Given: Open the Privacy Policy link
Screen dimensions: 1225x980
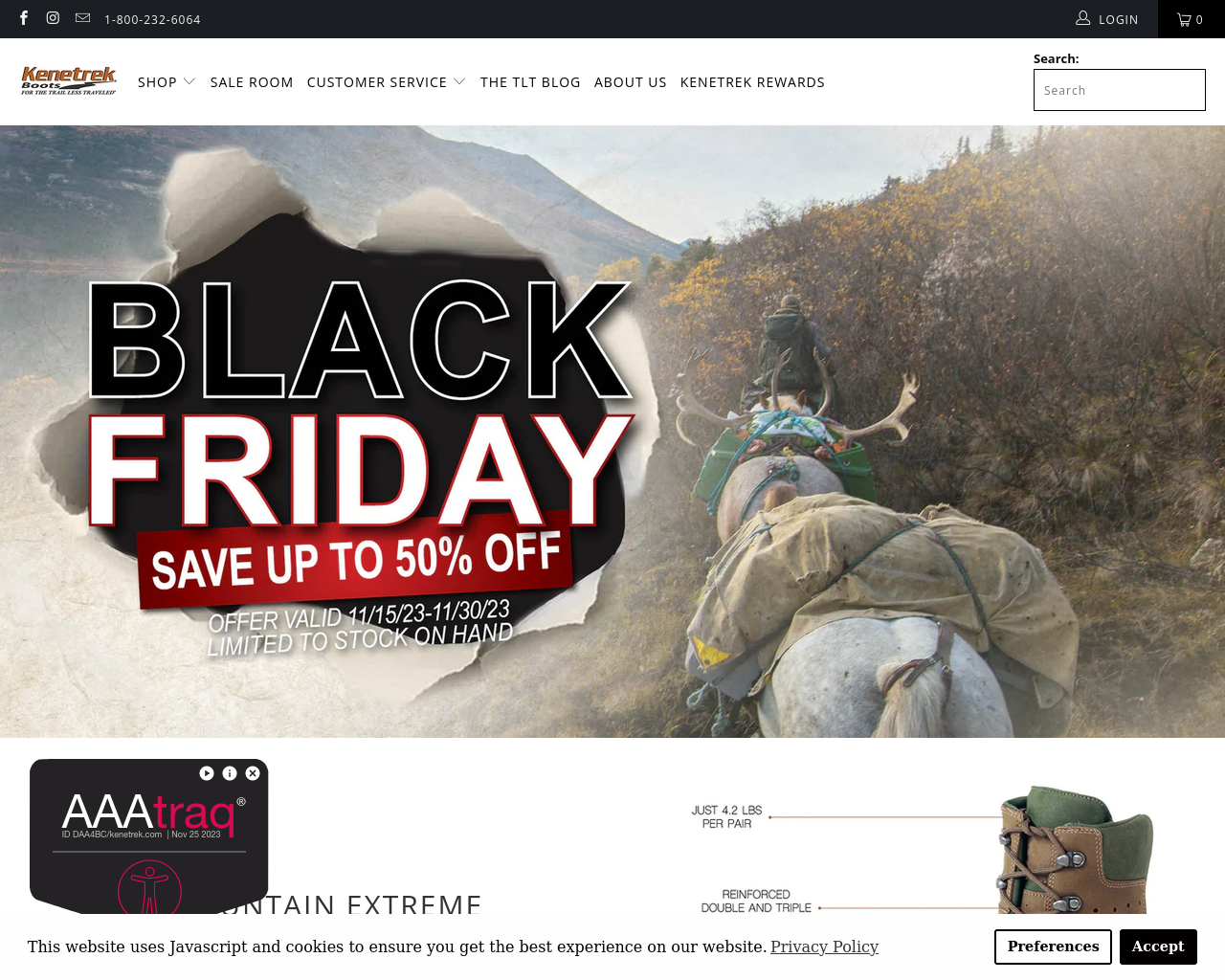Looking at the screenshot, I should [x=824, y=947].
